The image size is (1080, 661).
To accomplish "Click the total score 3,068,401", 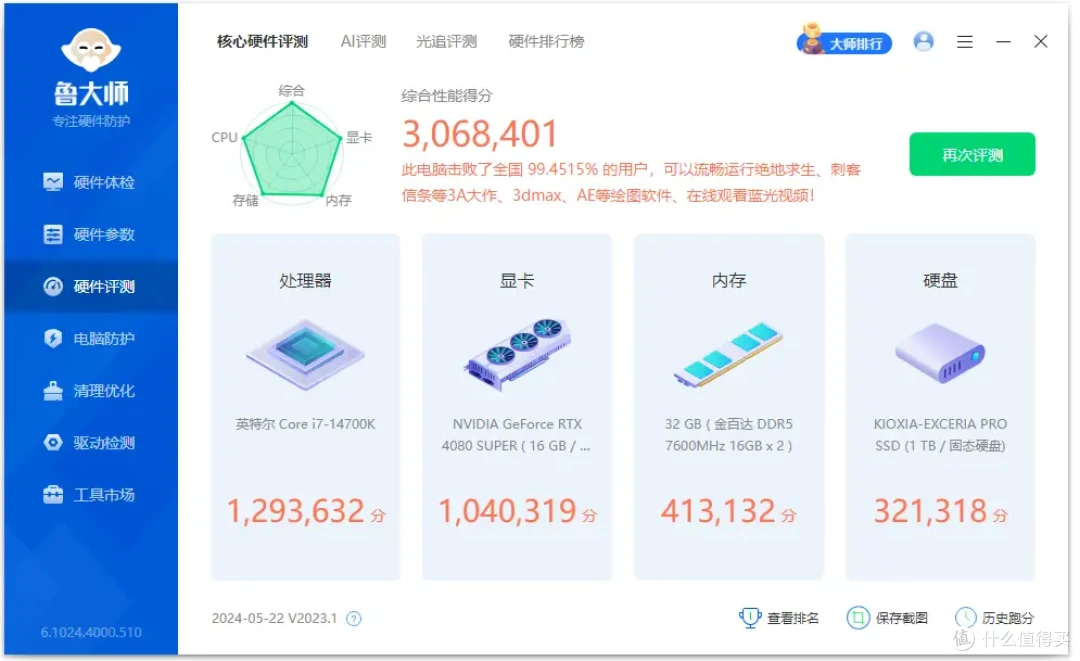I will coord(480,134).
